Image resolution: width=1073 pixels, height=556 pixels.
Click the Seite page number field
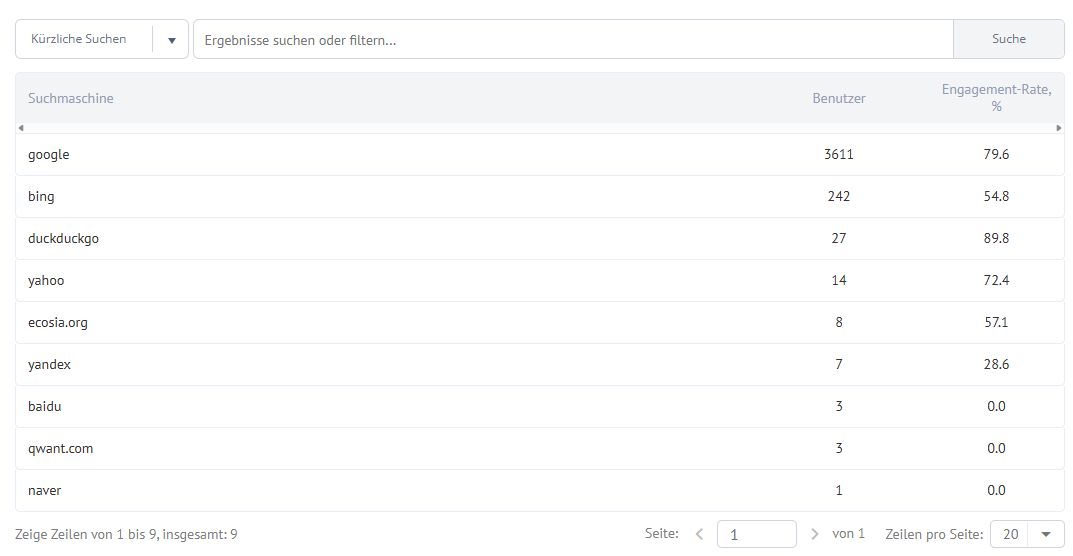click(x=757, y=534)
